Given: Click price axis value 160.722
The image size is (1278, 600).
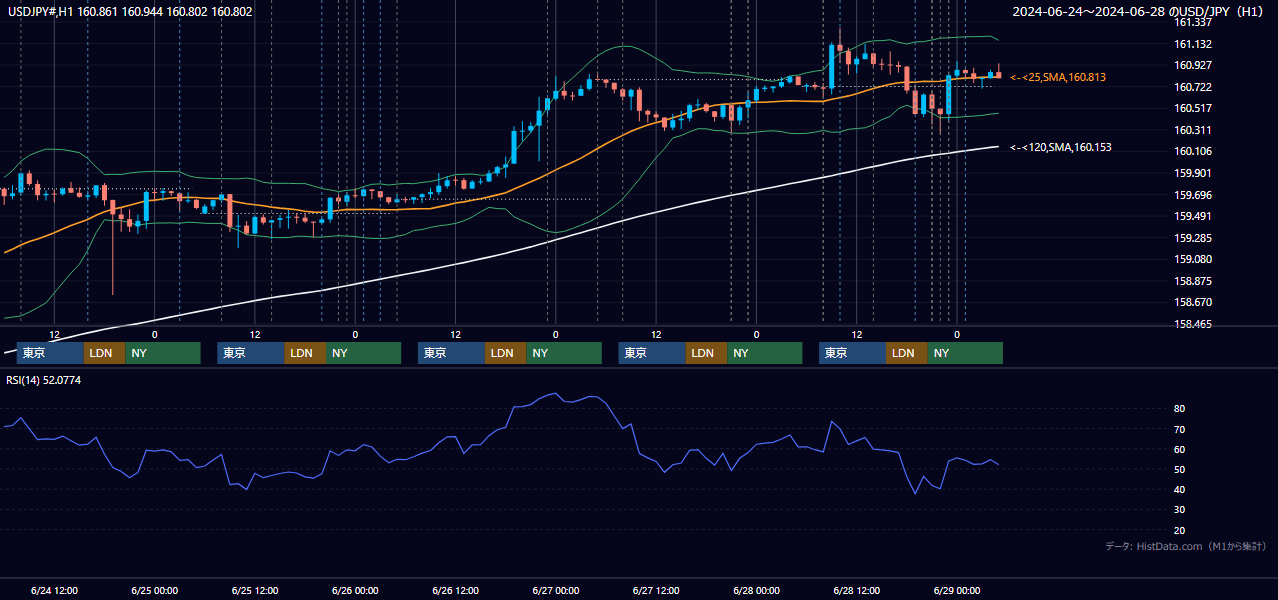Looking at the screenshot, I should [1193, 87].
